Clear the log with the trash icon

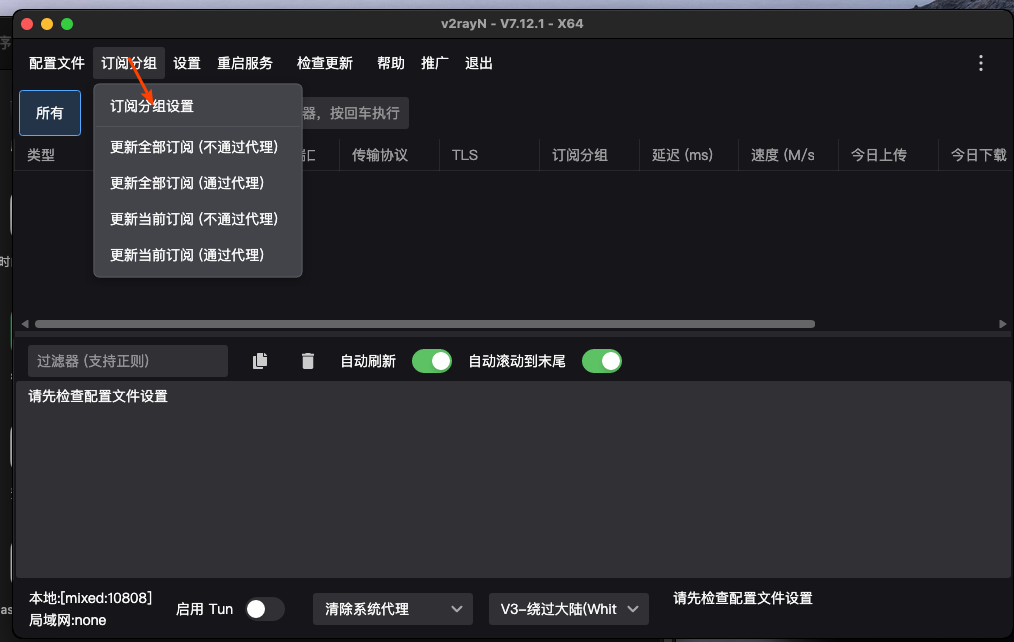pyautogui.click(x=308, y=361)
